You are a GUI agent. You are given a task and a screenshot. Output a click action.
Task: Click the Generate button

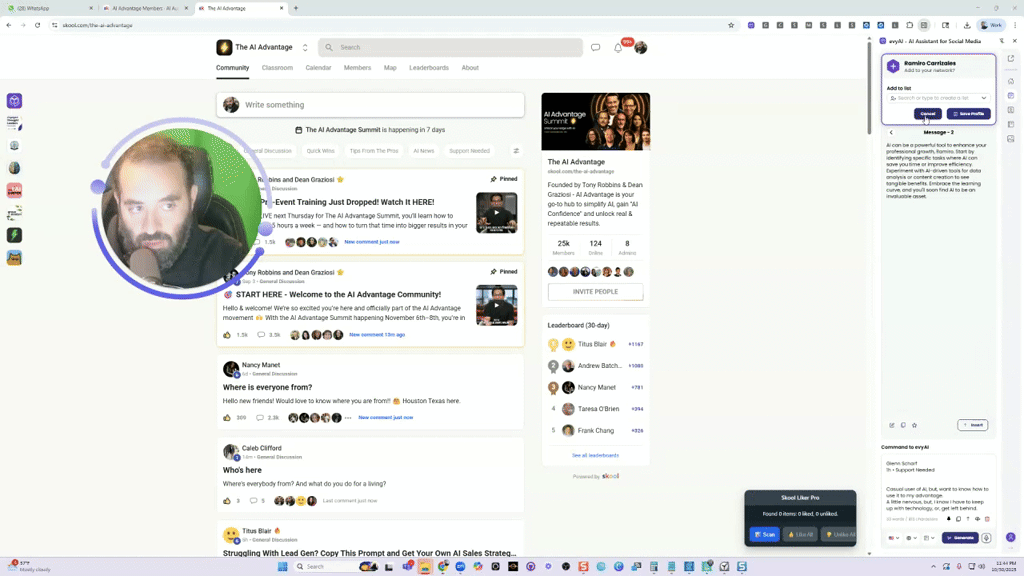pos(960,538)
